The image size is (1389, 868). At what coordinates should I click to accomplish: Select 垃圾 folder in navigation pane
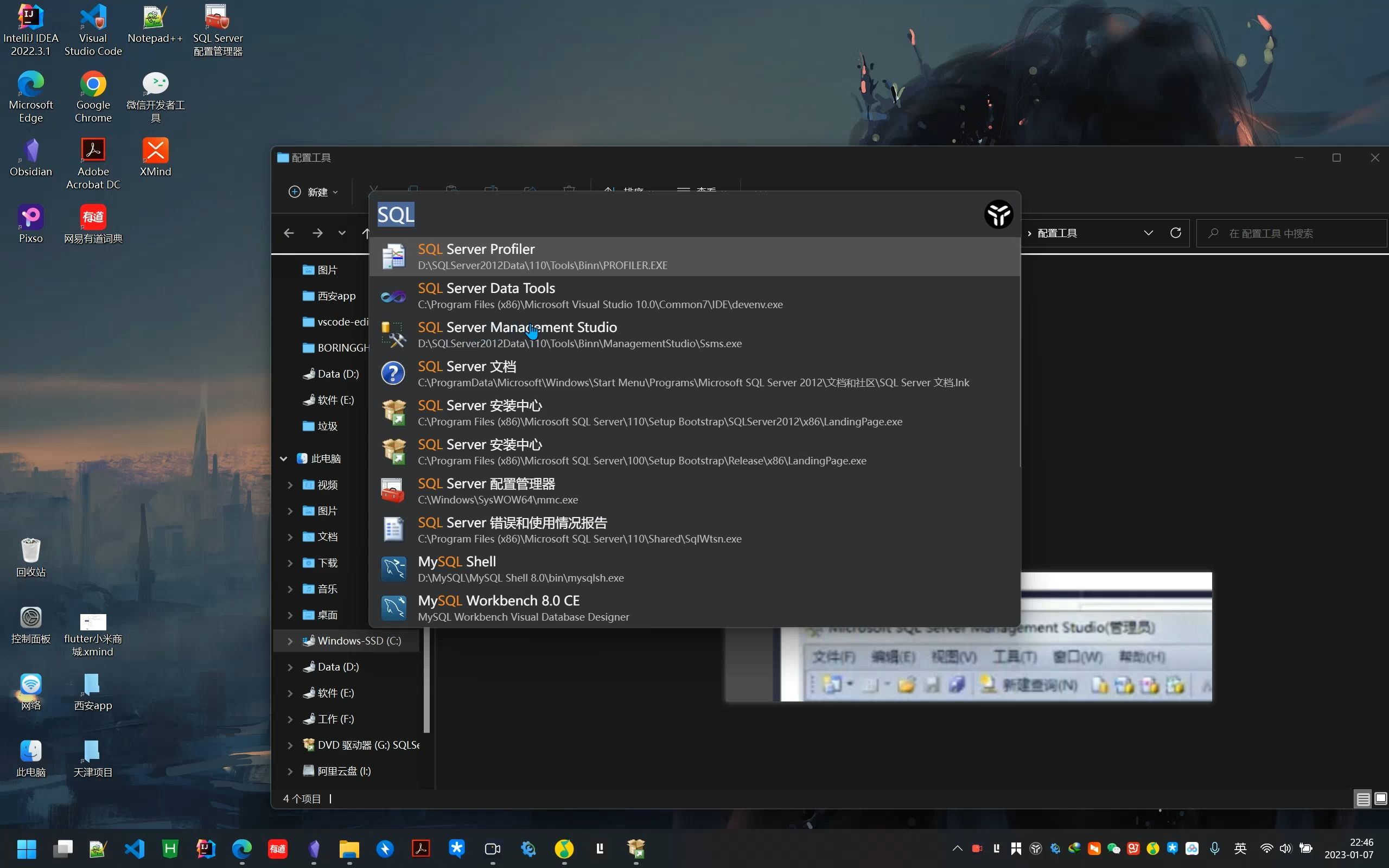pos(320,426)
